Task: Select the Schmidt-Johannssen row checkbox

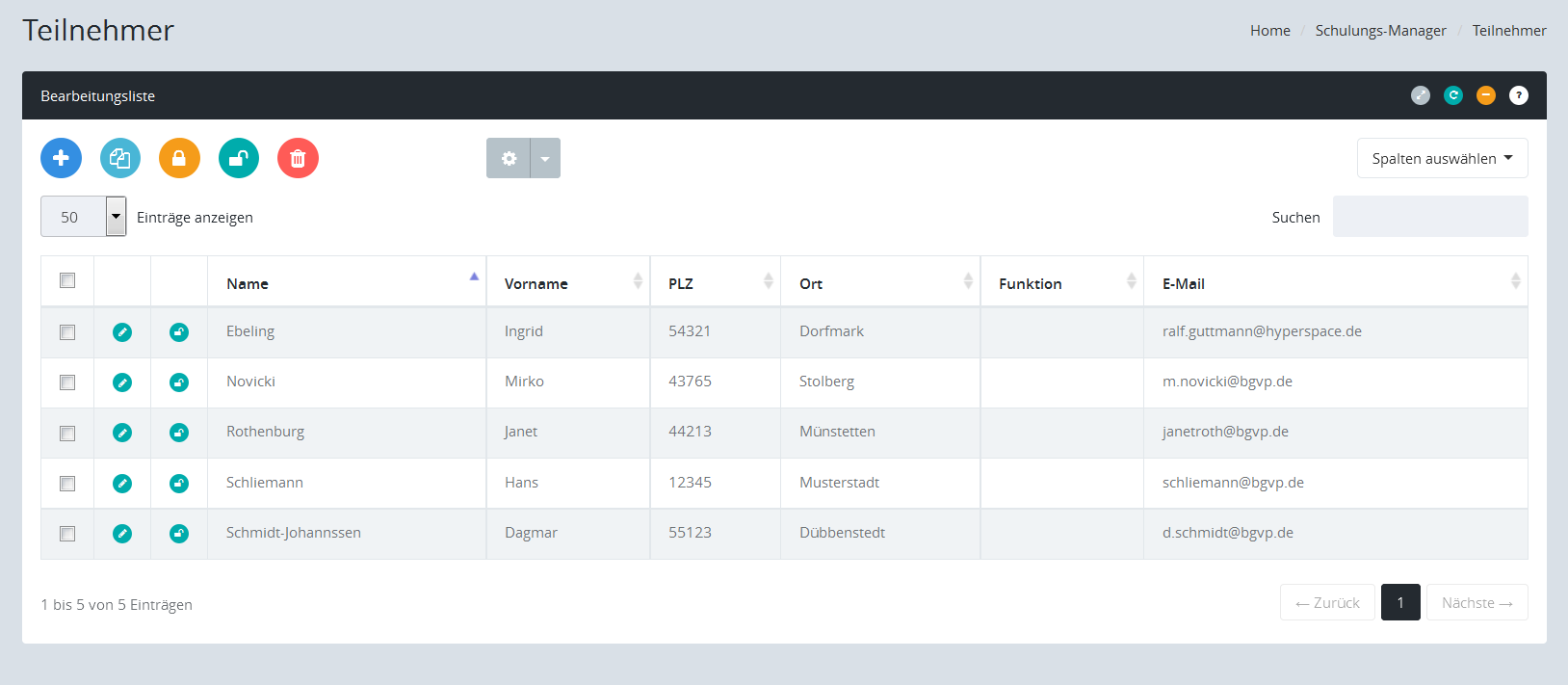Action: (67, 534)
